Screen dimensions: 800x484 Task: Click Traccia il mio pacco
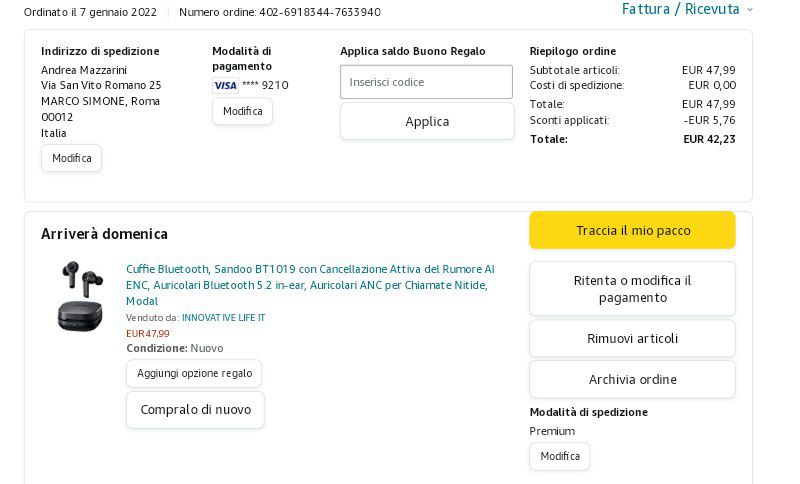632,230
